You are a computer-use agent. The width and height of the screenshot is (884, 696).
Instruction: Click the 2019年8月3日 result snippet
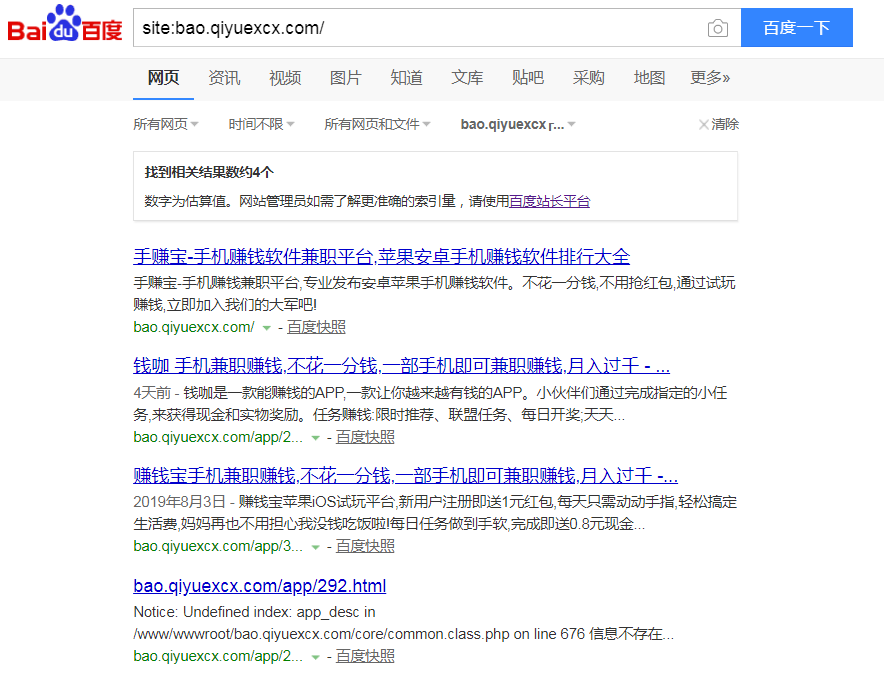[x=435, y=513]
